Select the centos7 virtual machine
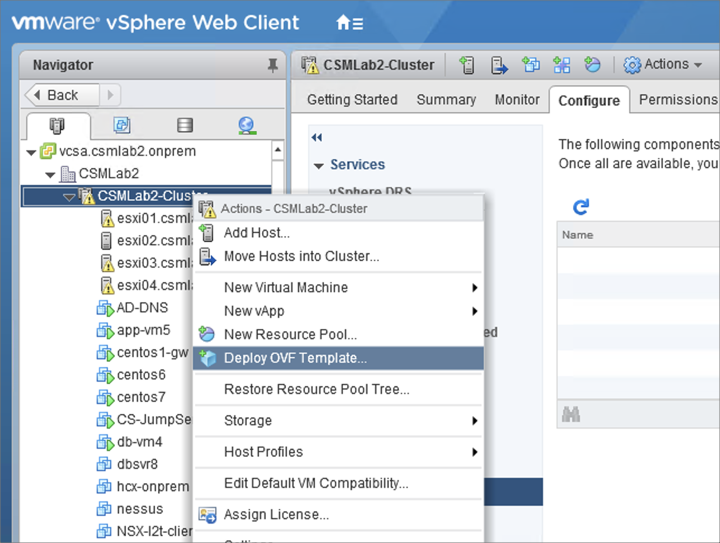The width and height of the screenshot is (720, 543). point(131,397)
